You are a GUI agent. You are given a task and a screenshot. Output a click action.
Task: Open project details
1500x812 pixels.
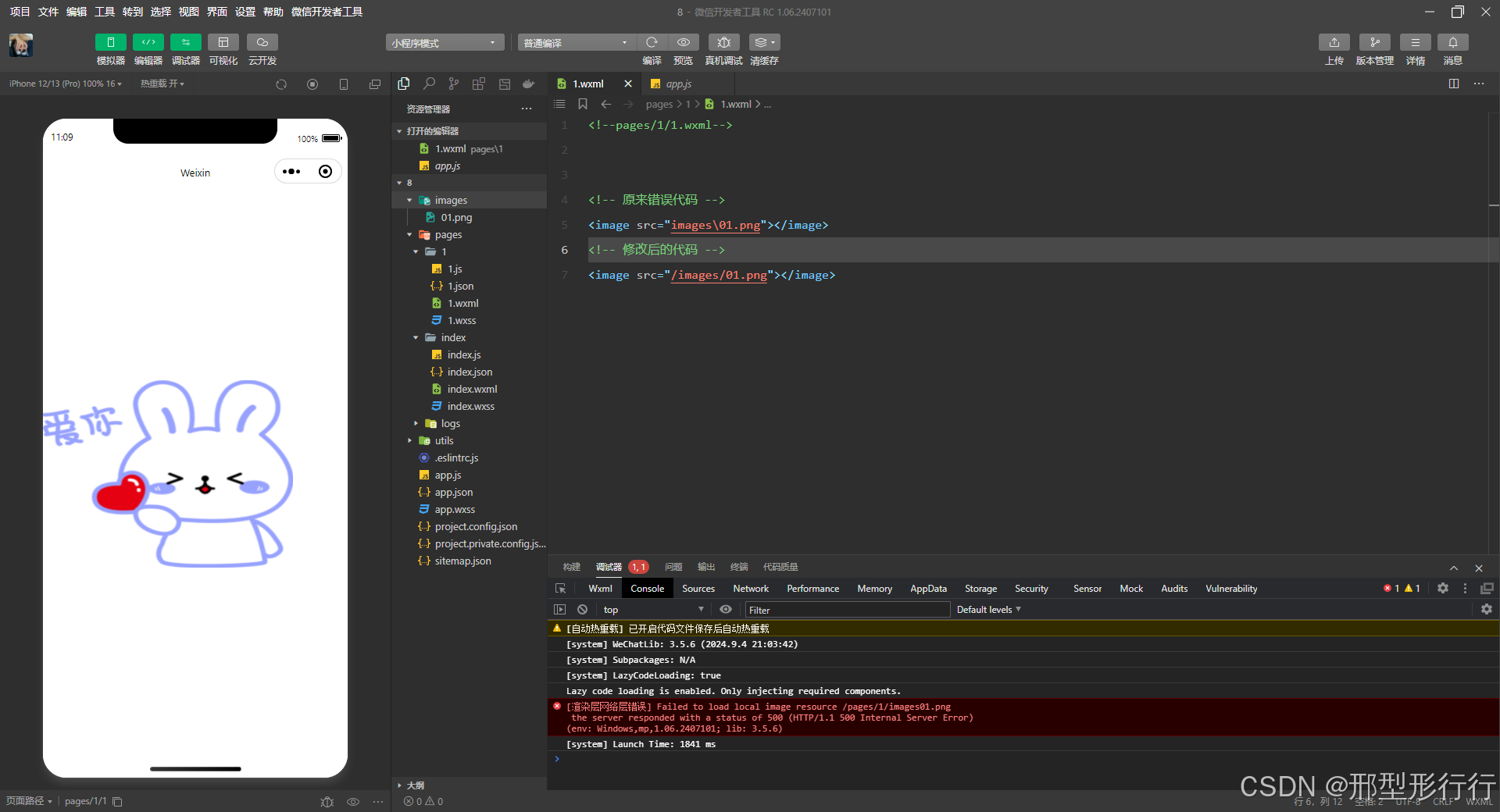(1415, 42)
